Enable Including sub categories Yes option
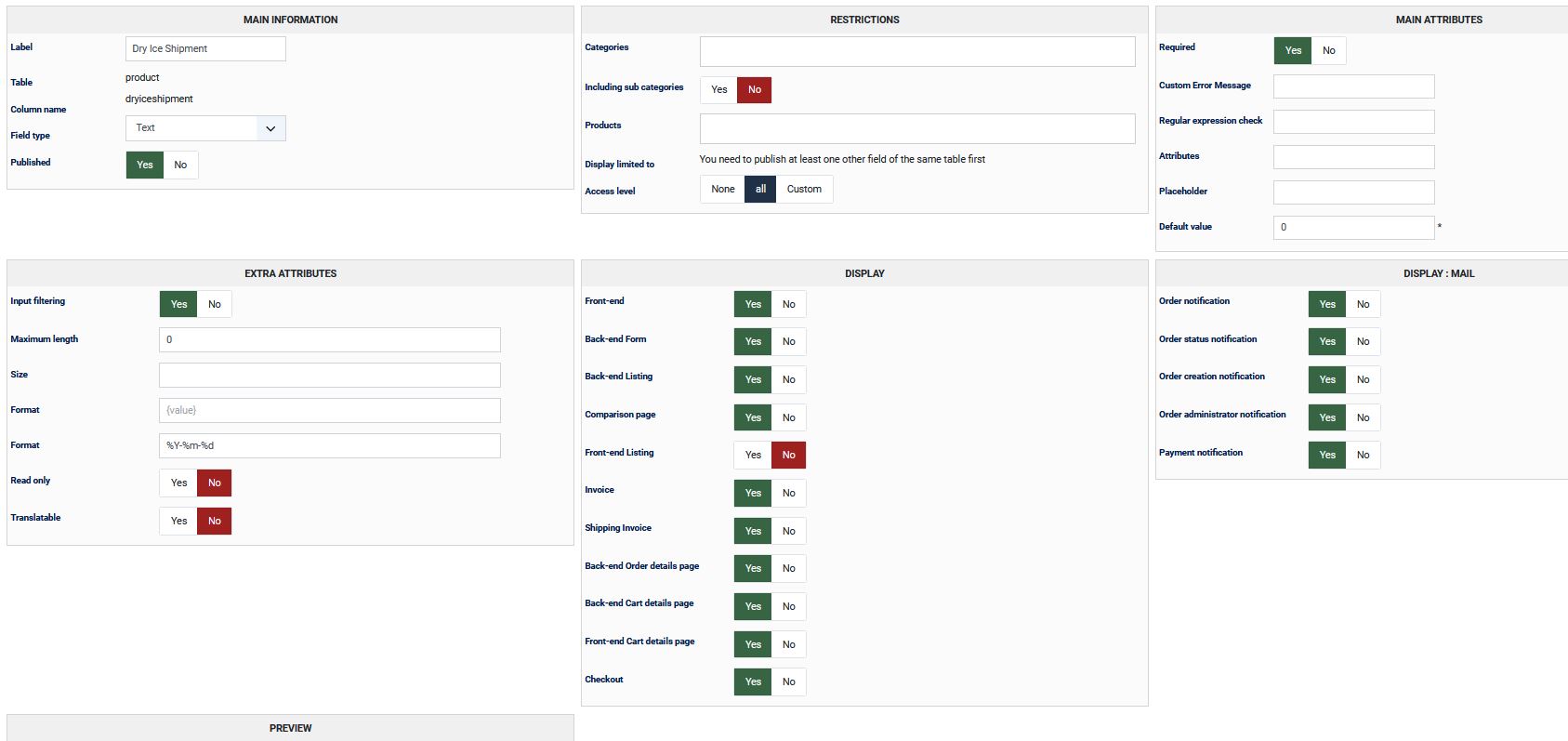 (x=718, y=89)
